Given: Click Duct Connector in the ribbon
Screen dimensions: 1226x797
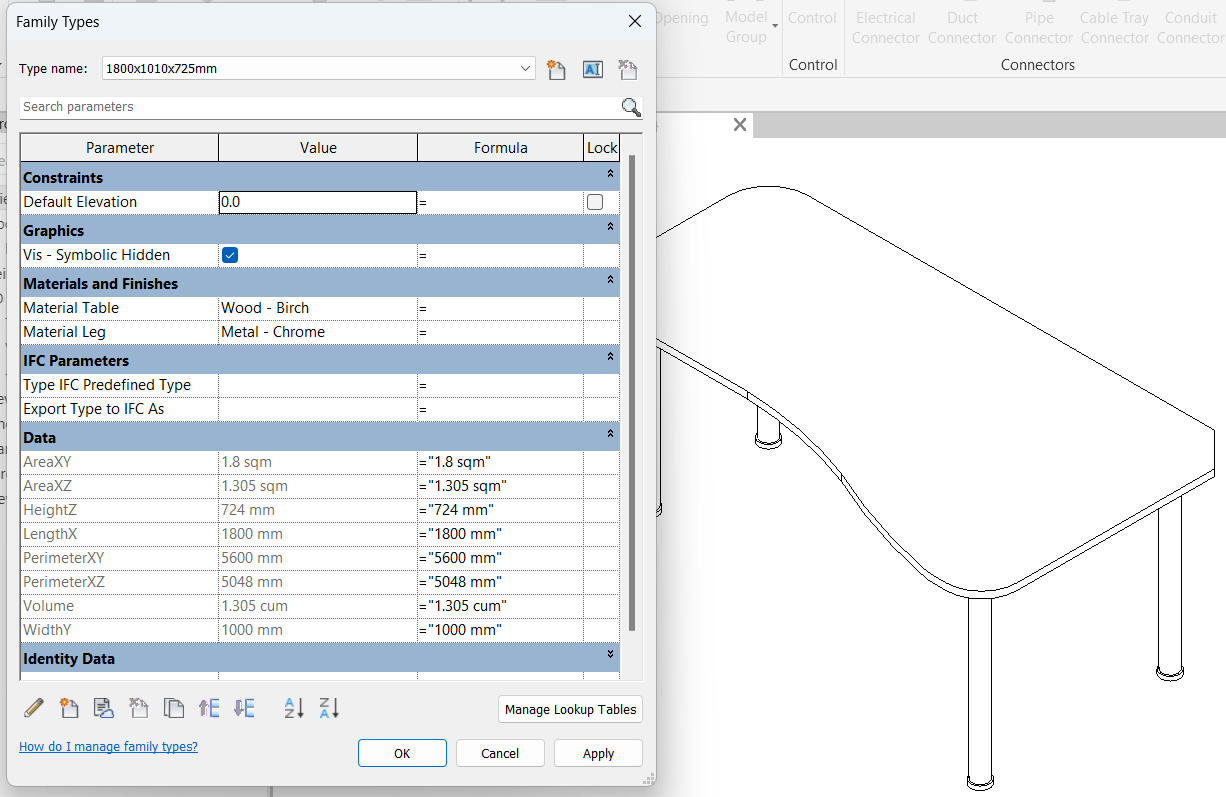Looking at the screenshot, I should tap(962, 28).
